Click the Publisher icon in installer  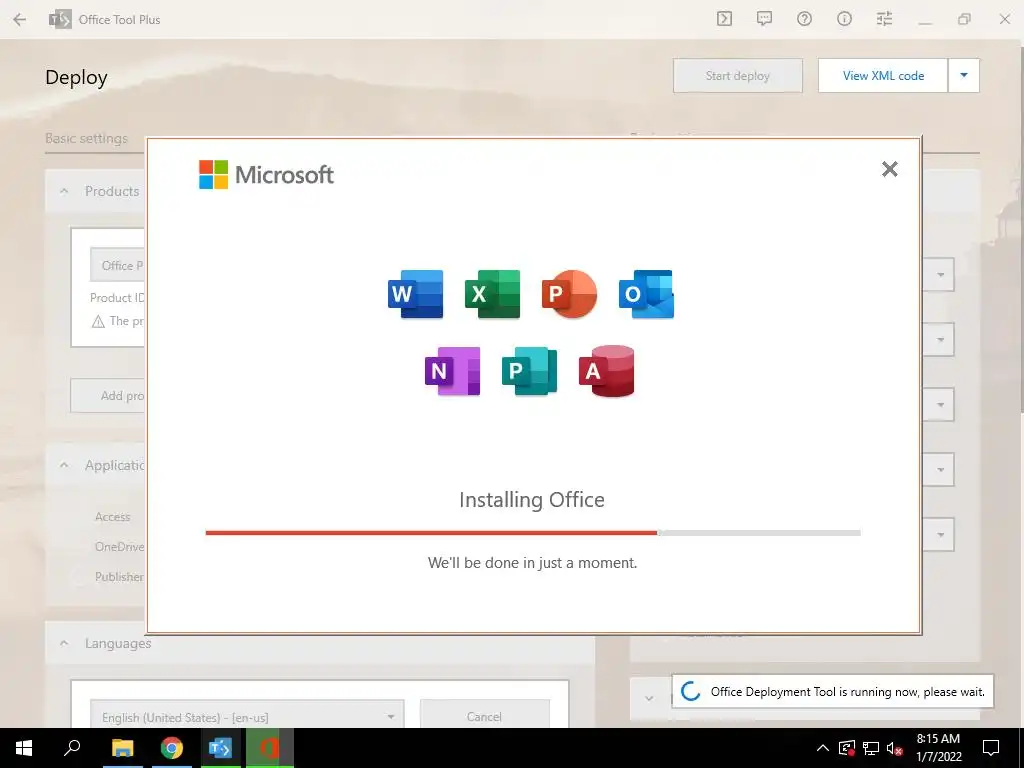(530, 371)
